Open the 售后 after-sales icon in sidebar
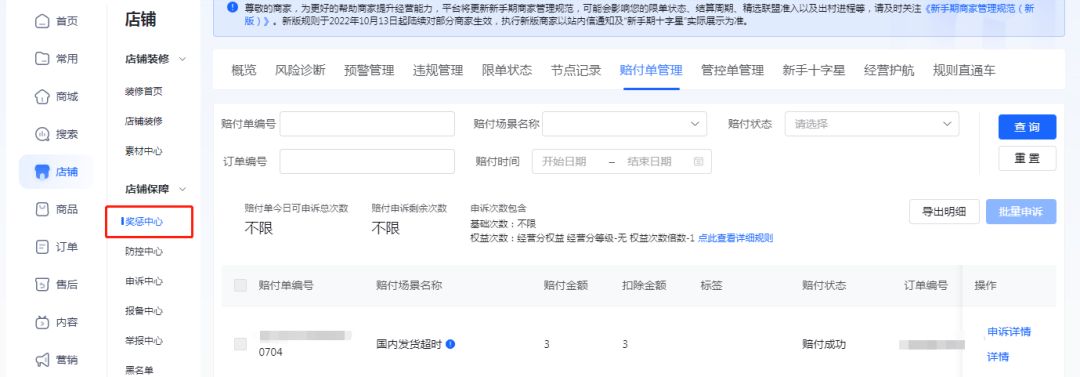The width and height of the screenshot is (1080, 377). 42,284
